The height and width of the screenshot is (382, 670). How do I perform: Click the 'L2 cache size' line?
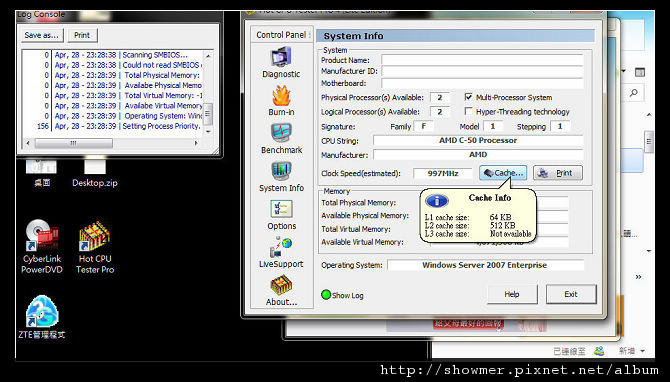tap(470, 225)
